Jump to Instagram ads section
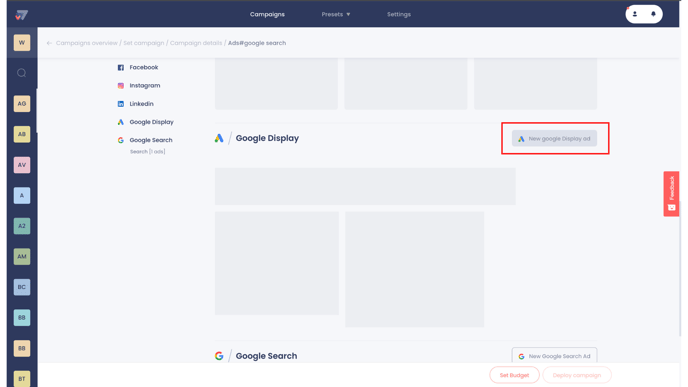The image size is (688, 387). [145, 86]
